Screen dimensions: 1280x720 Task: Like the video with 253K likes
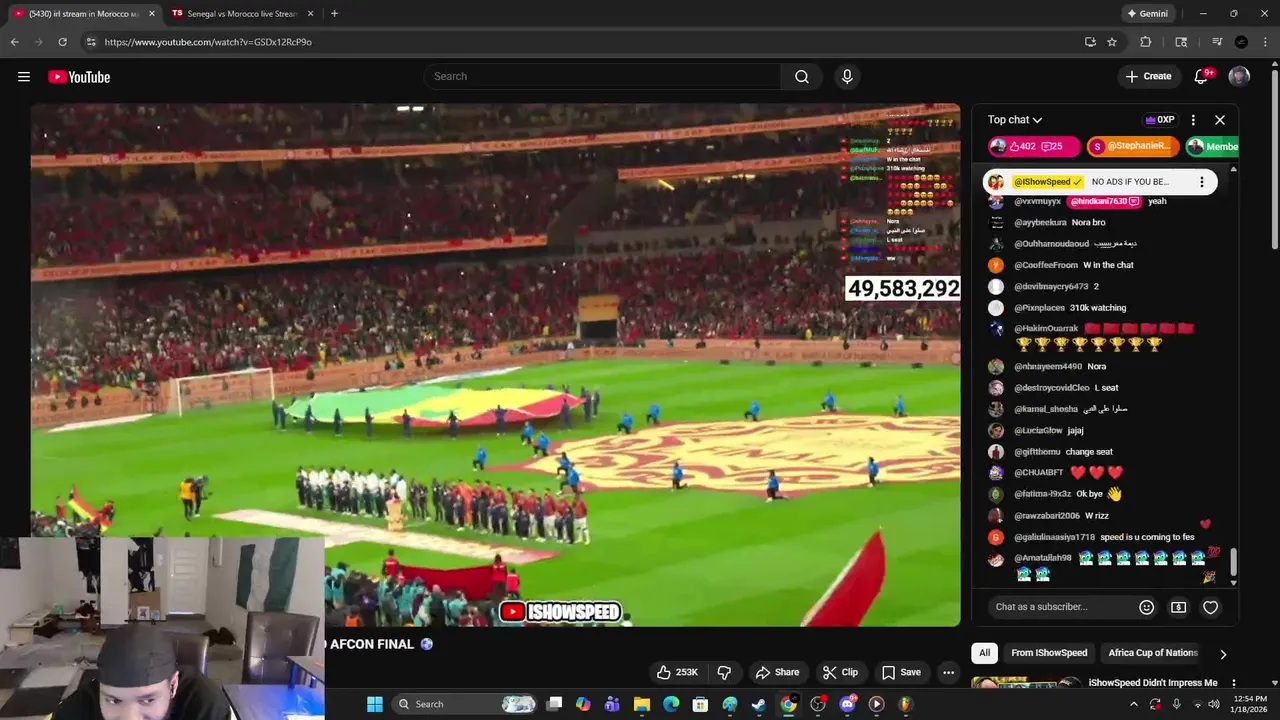pos(677,672)
